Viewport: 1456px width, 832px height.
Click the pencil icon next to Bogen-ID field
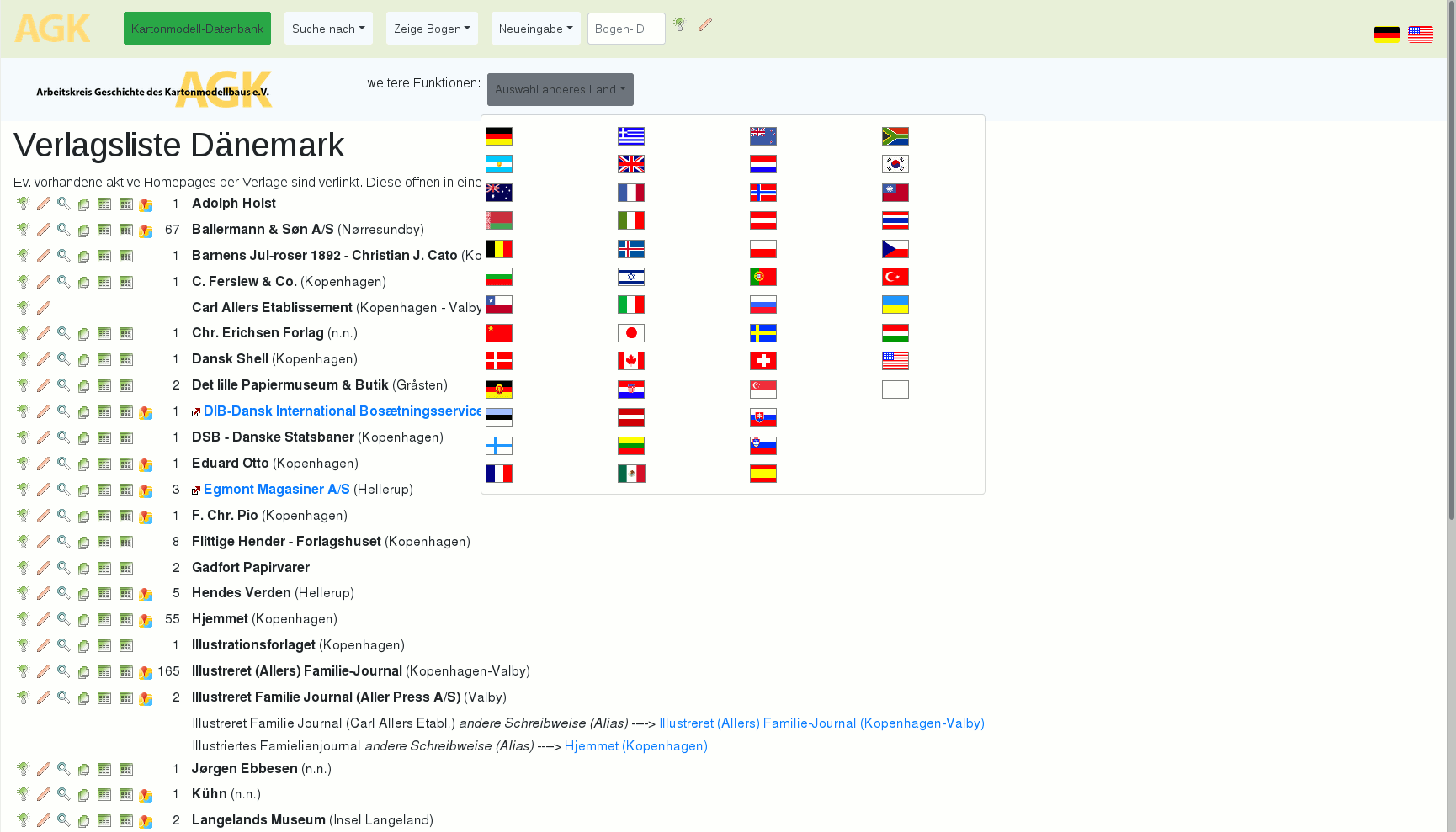(705, 24)
